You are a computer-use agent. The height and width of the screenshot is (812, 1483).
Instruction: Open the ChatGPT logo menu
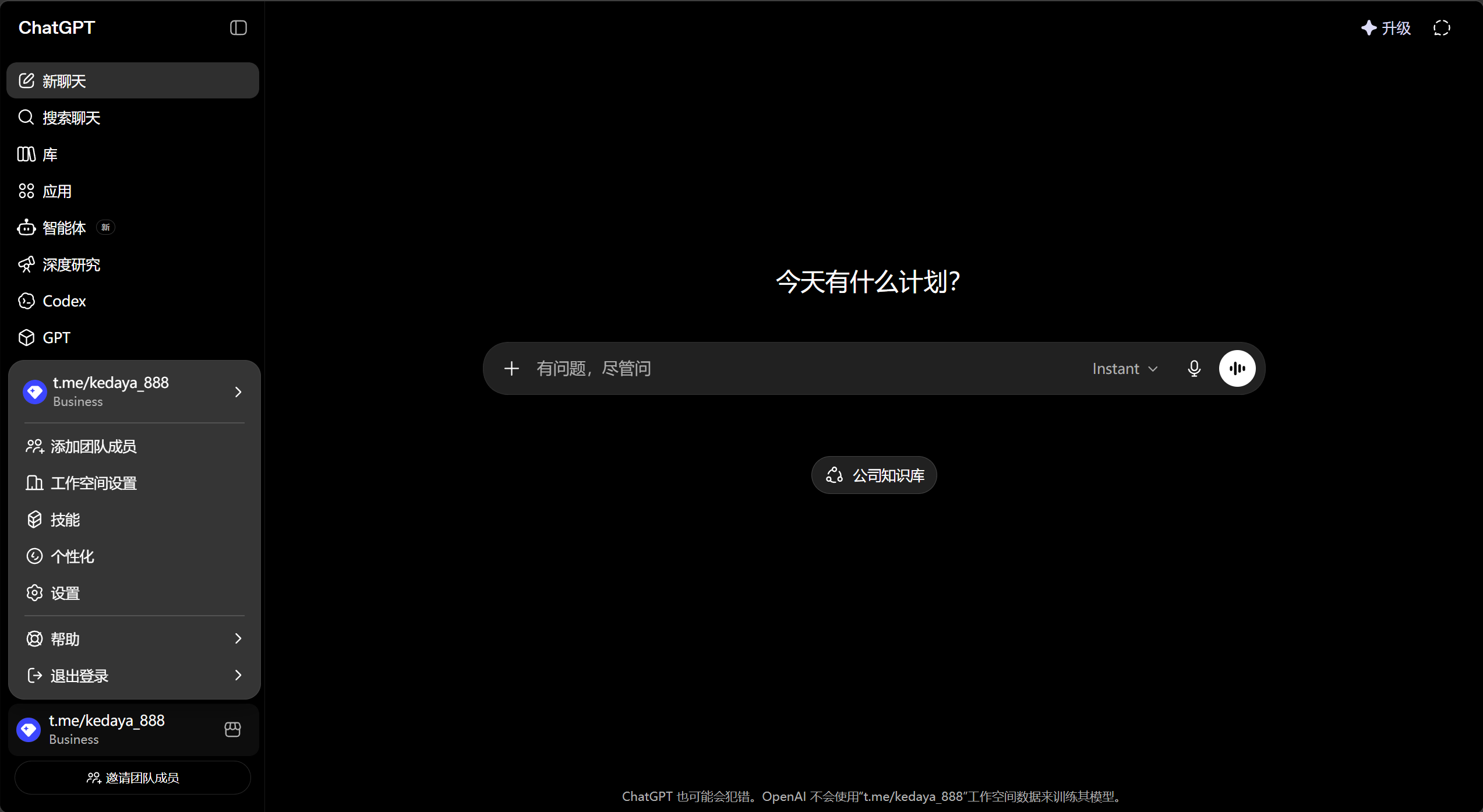tap(57, 27)
